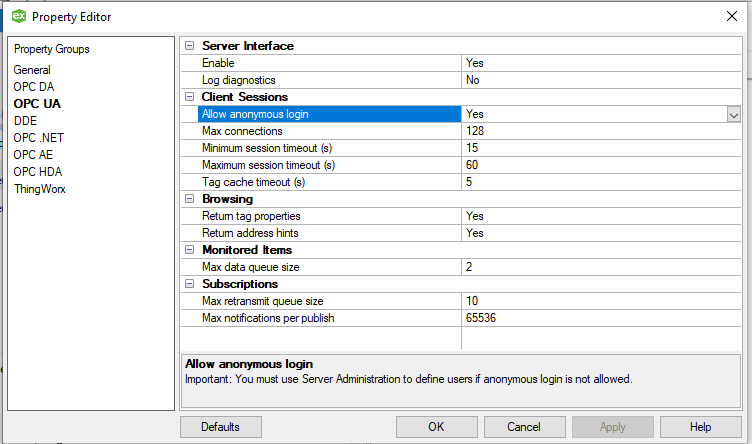The height and width of the screenshot is (444, 752).
Task: Collapse the Monitored Items section
Action: [189, 250]
